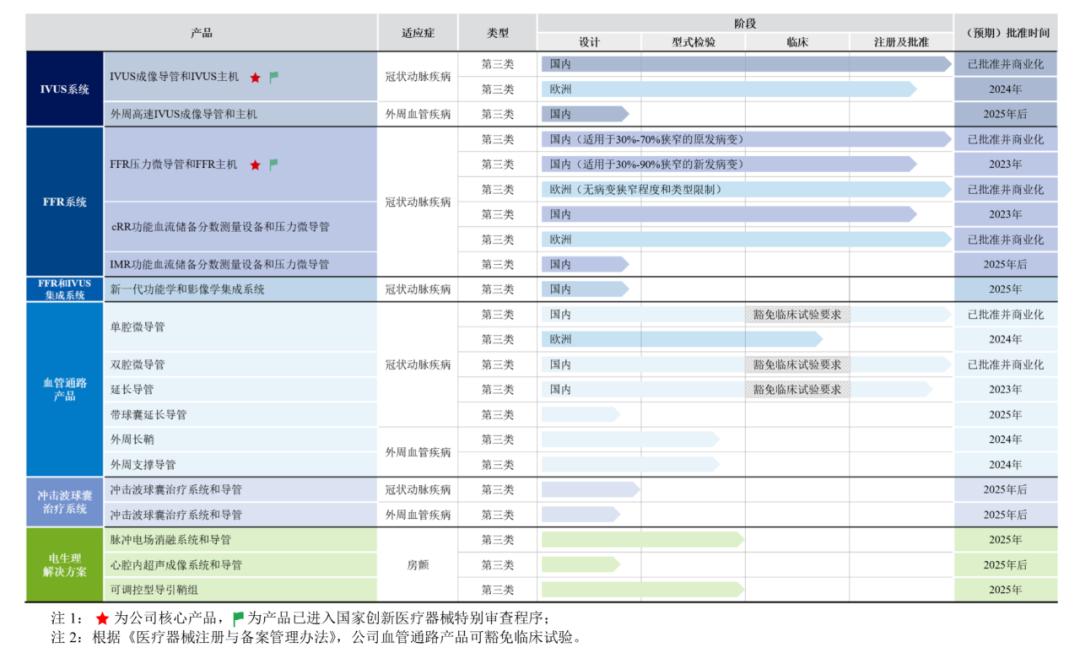Click the 产品 column header
Viewport: 1080px width, 658px height.
[x=201, y=33]
